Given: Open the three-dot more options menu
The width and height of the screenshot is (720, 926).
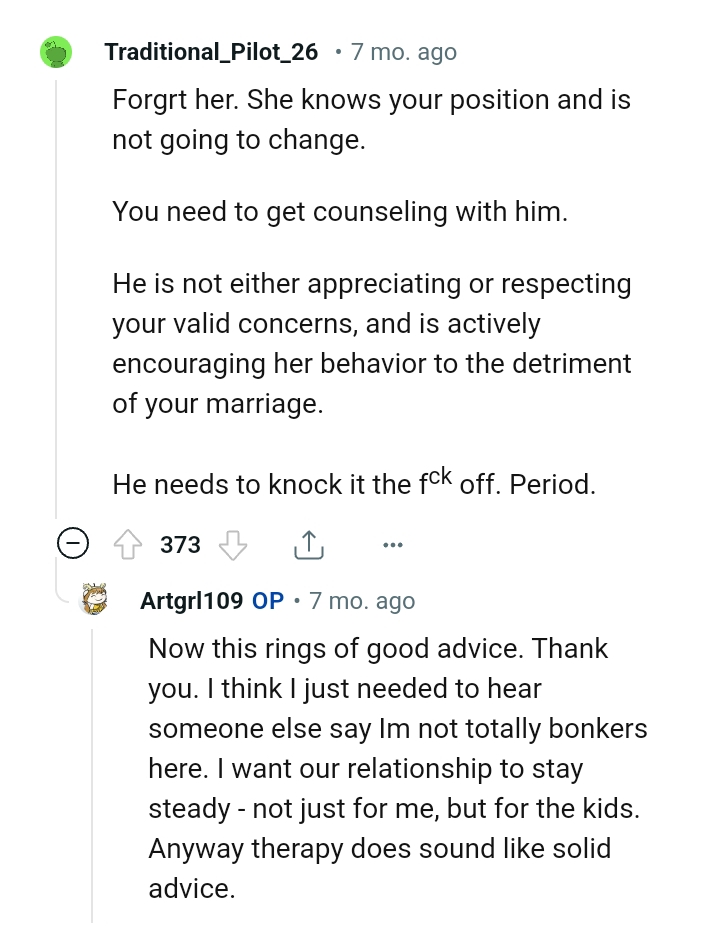Looking at the screenshot, I should click(392, 544).
